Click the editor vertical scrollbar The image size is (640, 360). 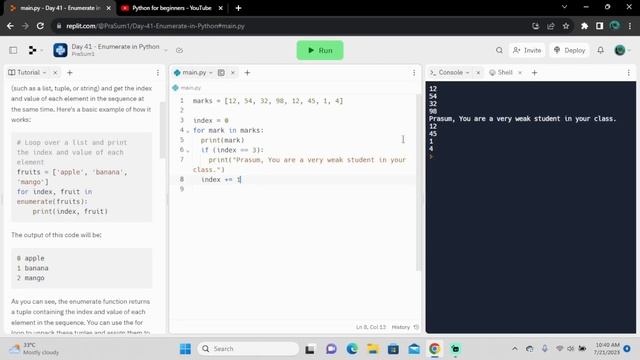(x=418, y=182)
